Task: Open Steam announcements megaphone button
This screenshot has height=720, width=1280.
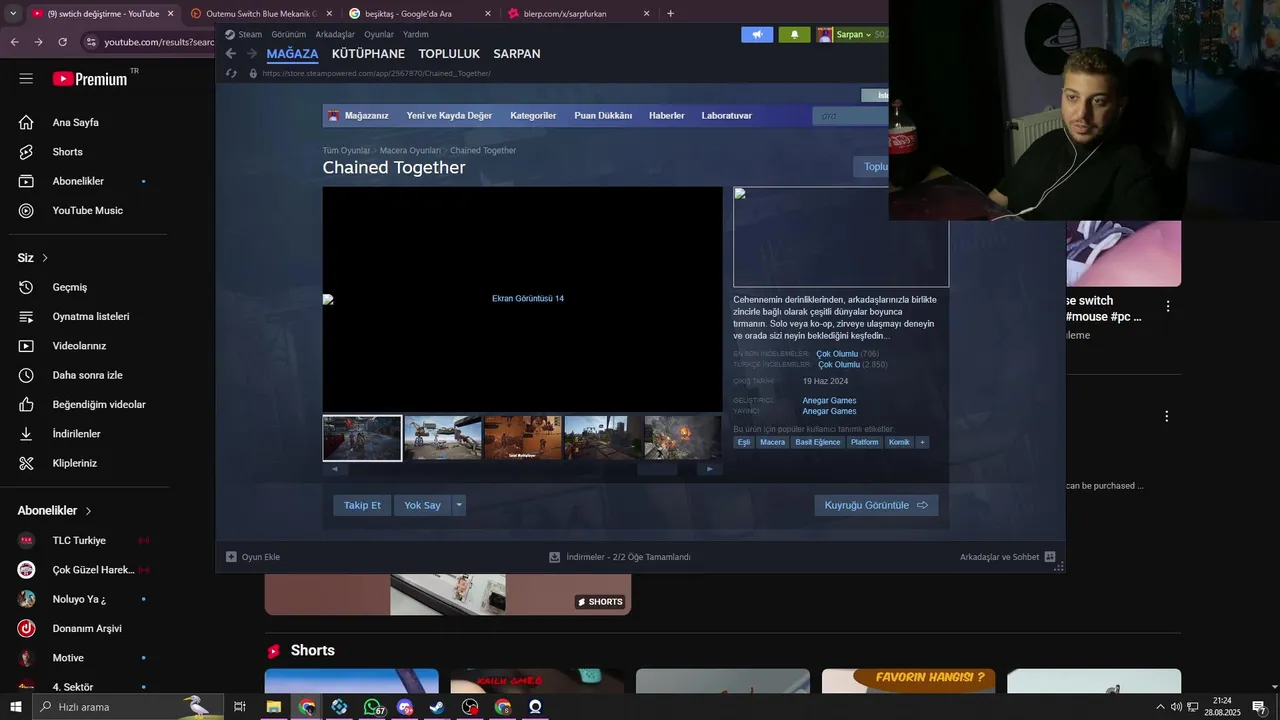Action: point(757,34)
